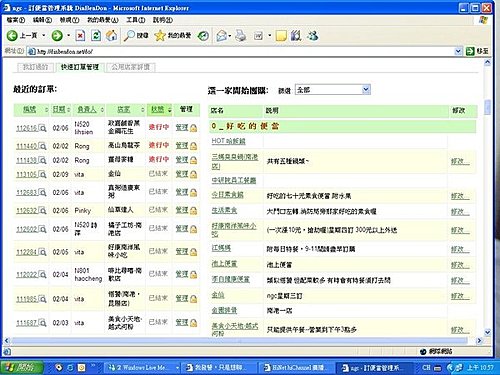Click 修改 link in the 江媽媽 row
This screenshot has height=375, width=500.
point(460,249)
